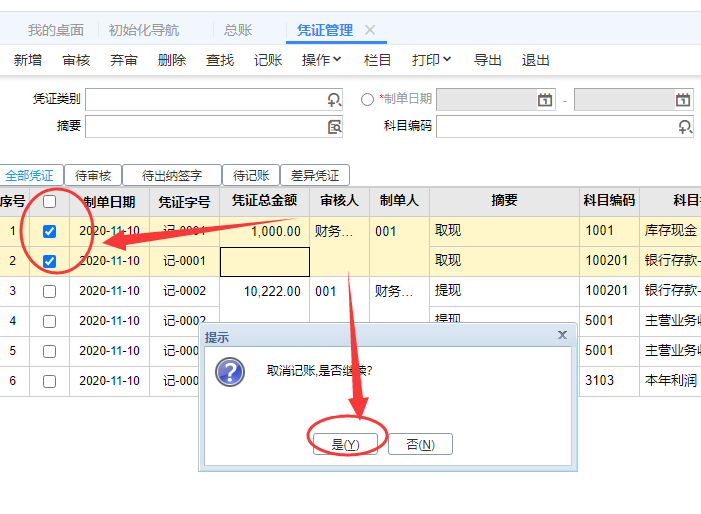This screenshot has width=701, height=514.
Task: Select the 10,222.00 amount cell
Action: pyautogui.click(x=265, y=291)
